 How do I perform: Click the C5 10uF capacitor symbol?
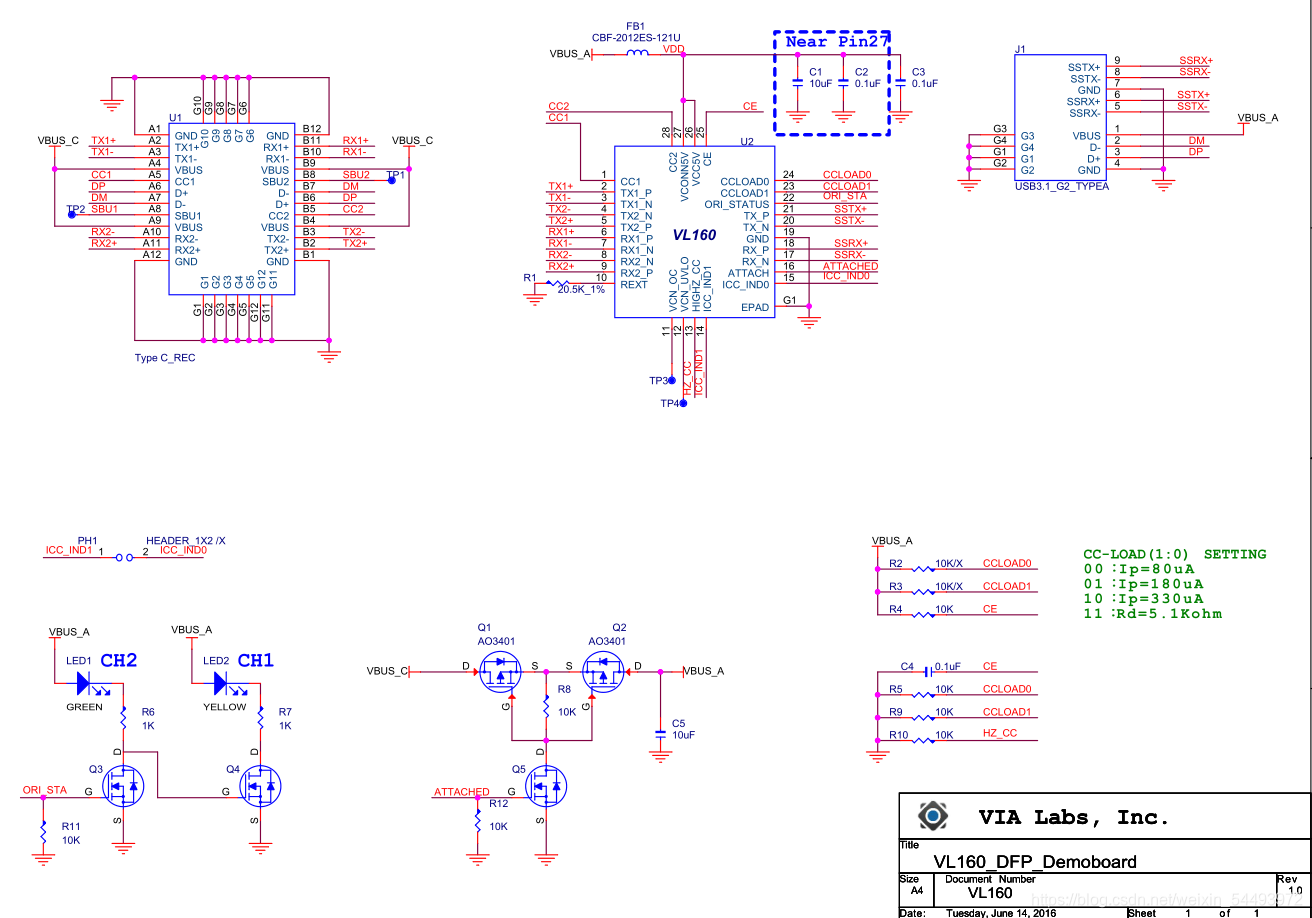tap(659, 734)
